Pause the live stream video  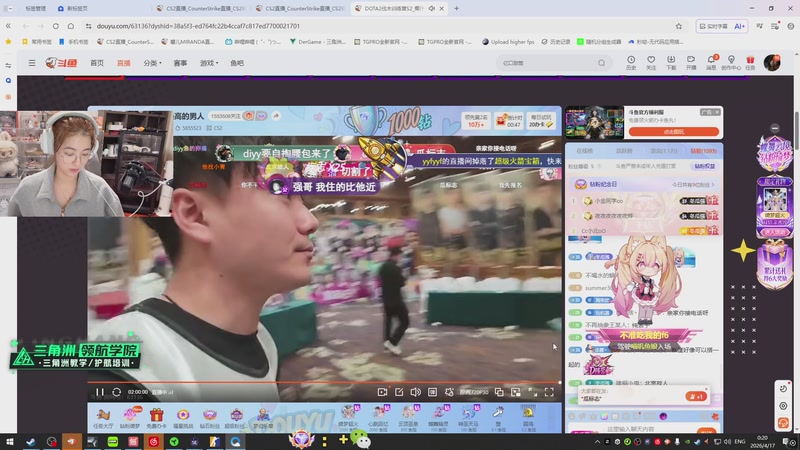pos(99,392)
